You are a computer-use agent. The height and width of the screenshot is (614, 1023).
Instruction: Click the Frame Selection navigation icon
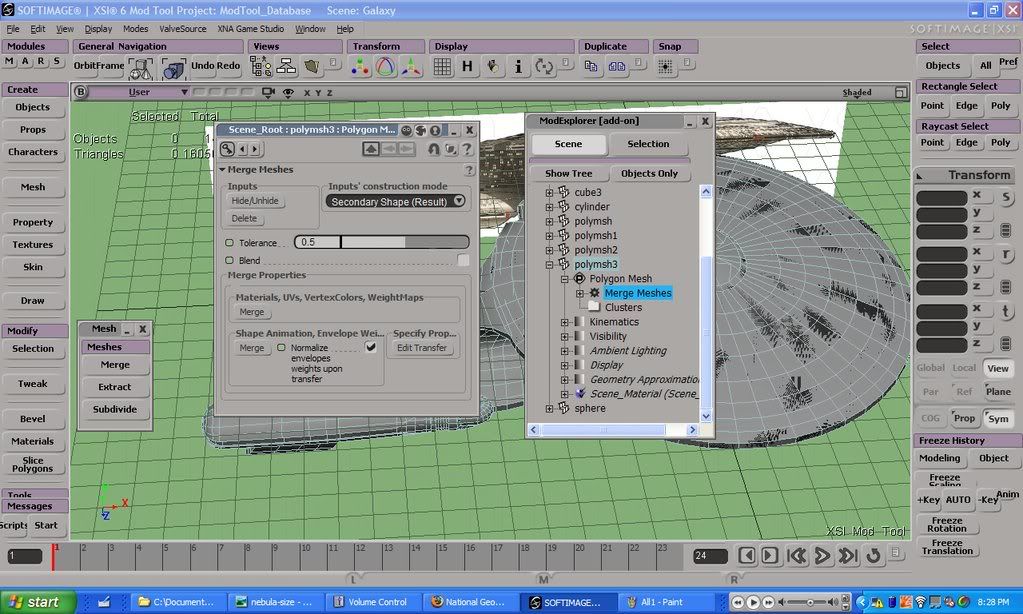pyautogui.click(x=140, y=68)
